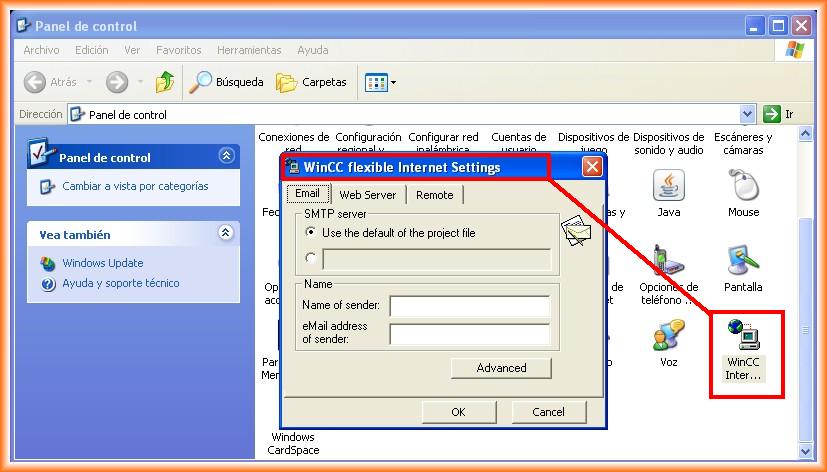Collapse the Vea también sidebar section

point(226,234)
